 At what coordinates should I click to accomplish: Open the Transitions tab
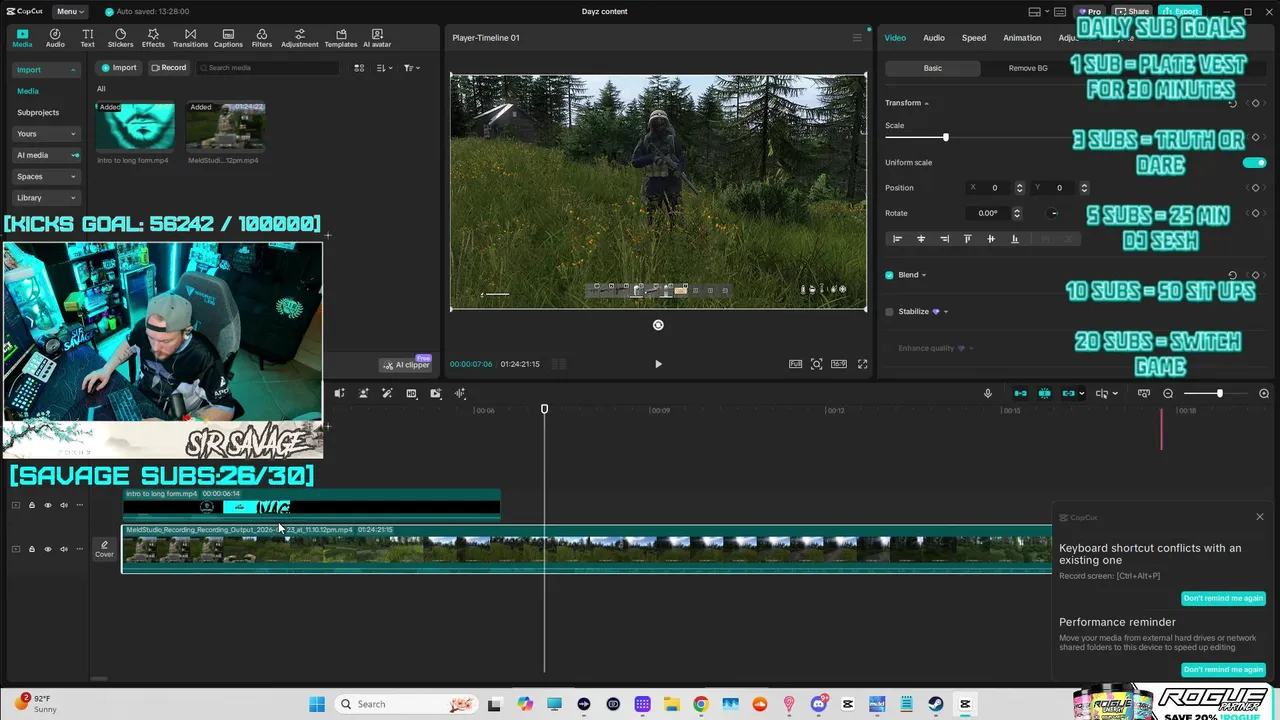(190, 38)
